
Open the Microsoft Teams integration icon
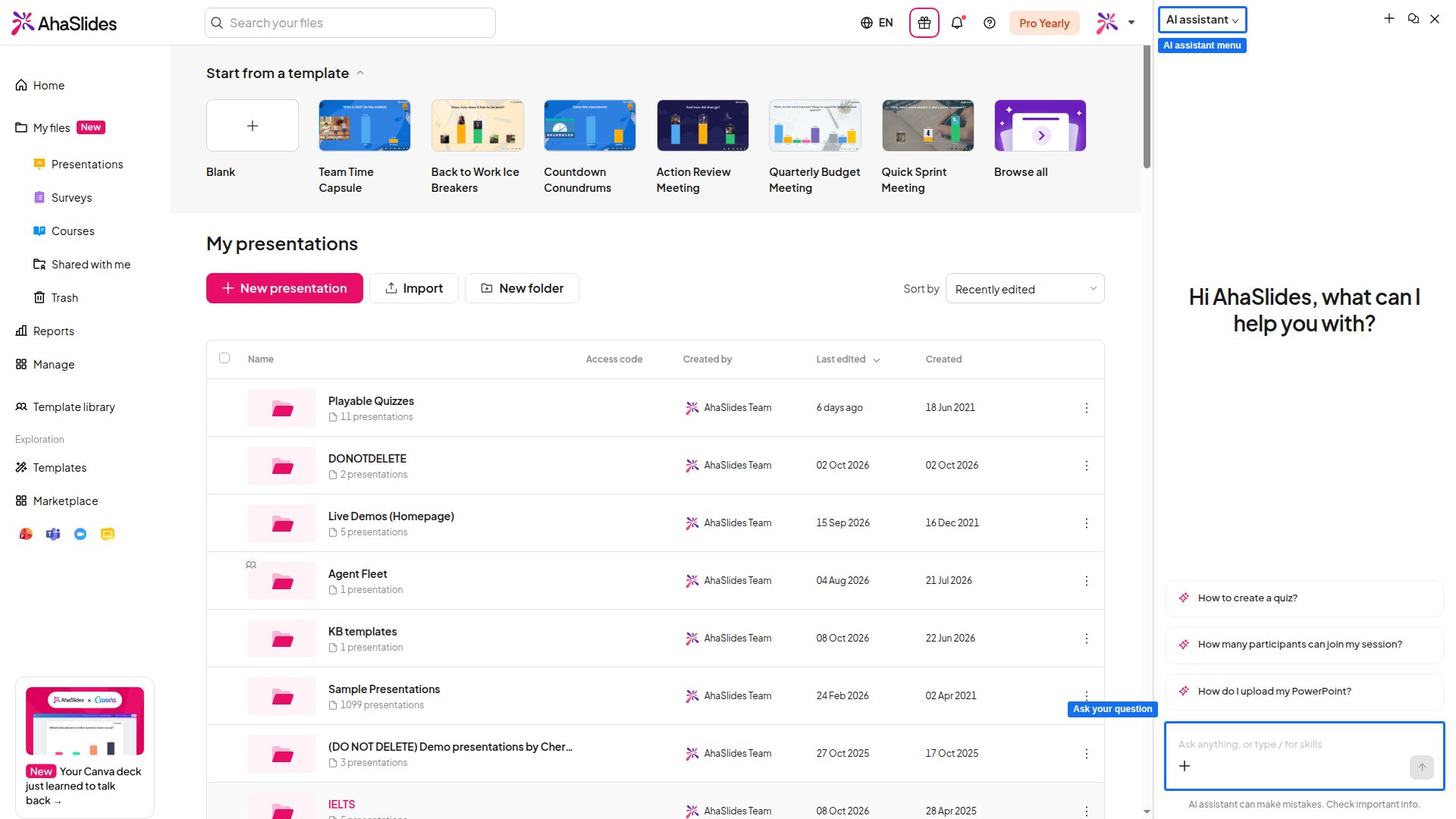(53, 535)
